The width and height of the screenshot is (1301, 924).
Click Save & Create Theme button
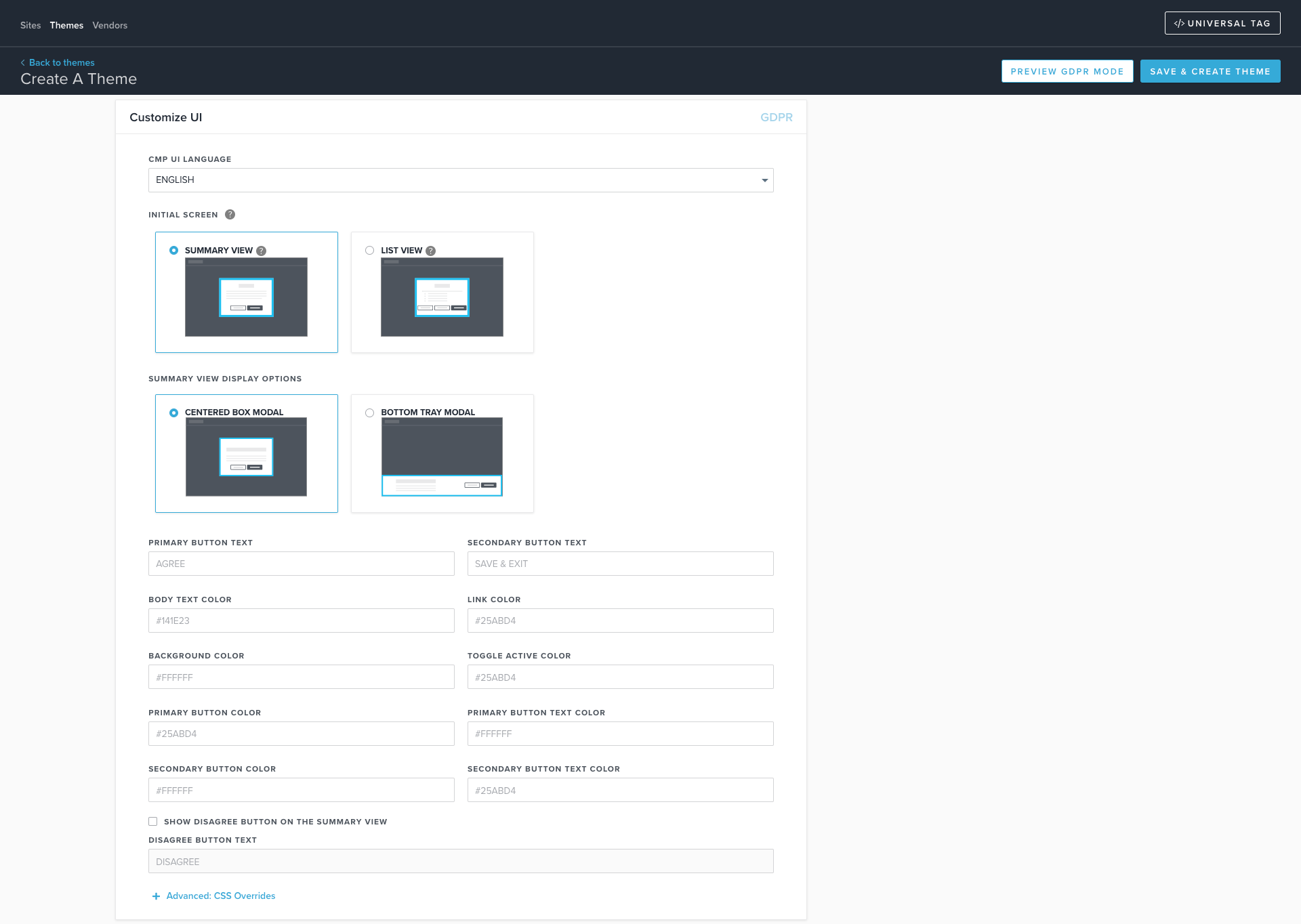(x=1210, y=72)
